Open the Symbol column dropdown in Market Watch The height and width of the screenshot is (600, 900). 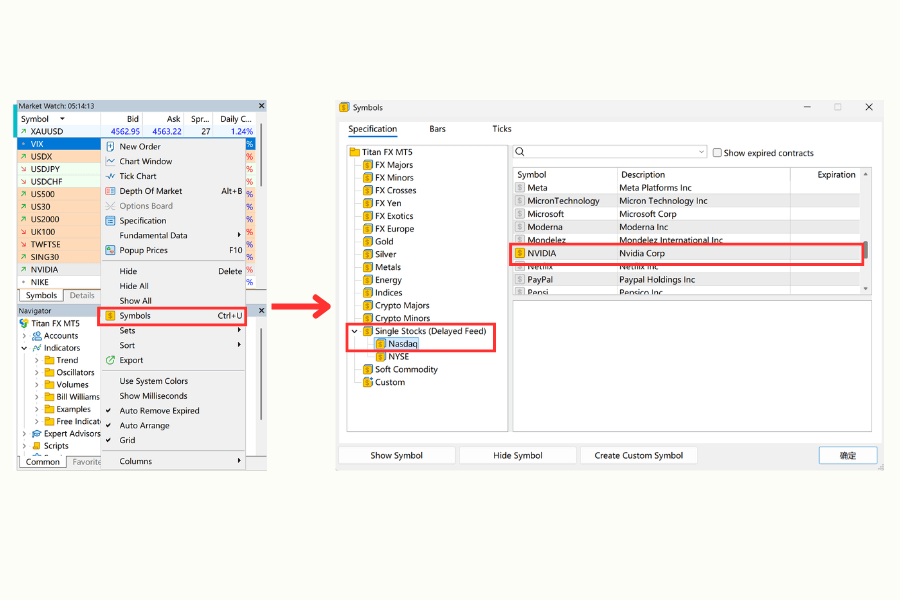point(62,119)
